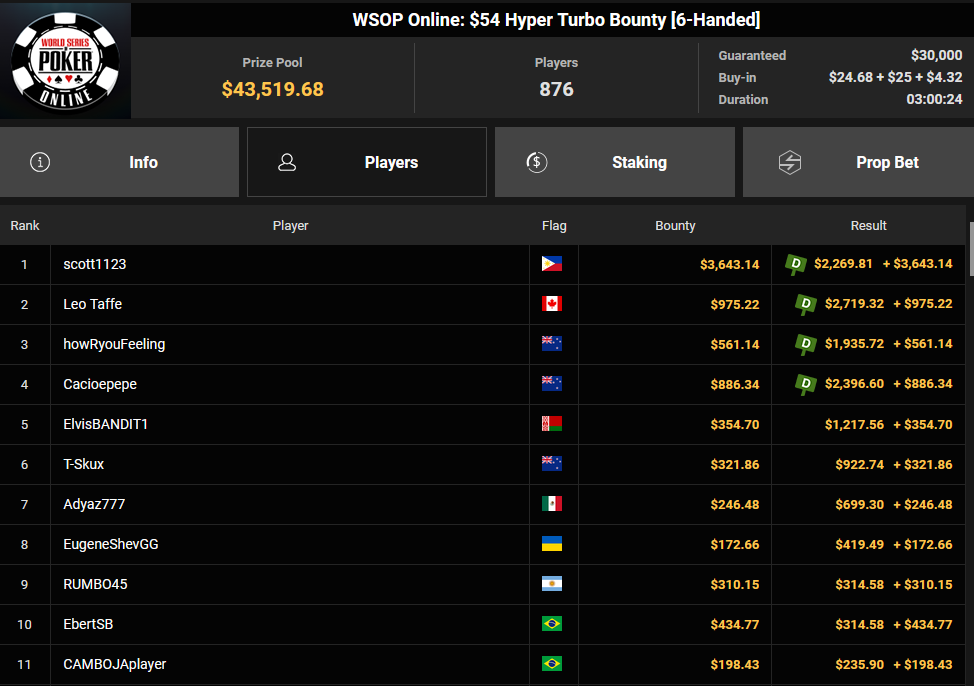Click the players count 876
Screen dimensions: 974x686
[x=557, y=89]
